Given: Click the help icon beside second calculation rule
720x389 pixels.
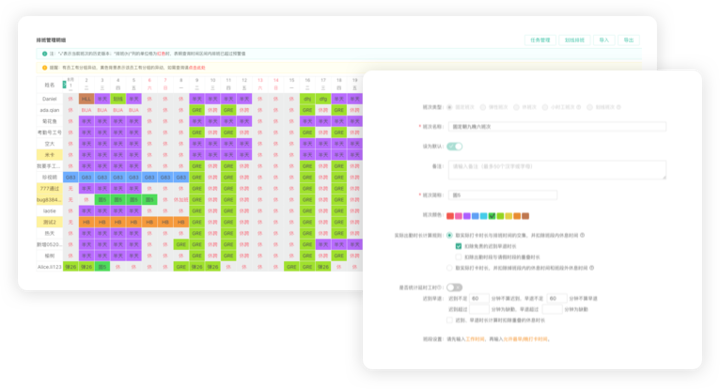Looking at the screenshot, I should [x=592, y=268].
